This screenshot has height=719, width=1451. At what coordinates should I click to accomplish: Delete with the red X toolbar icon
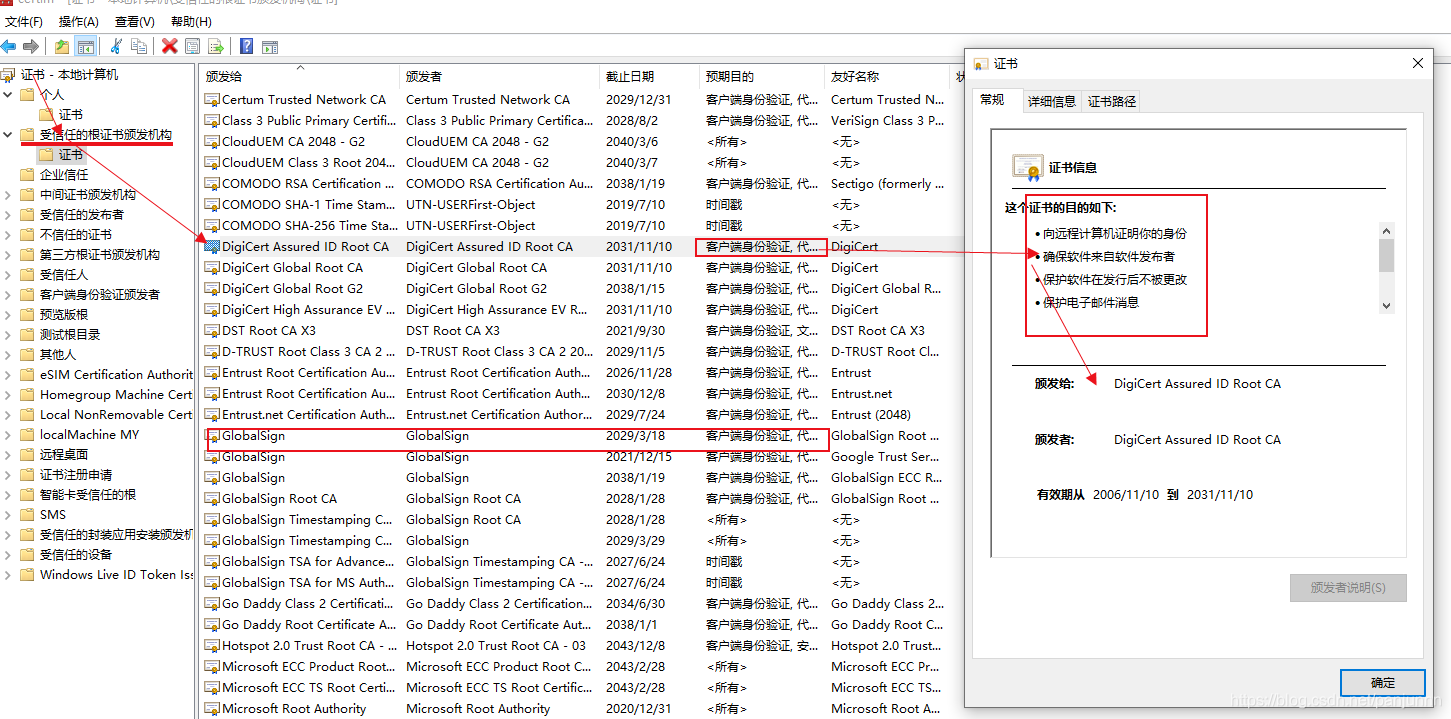point(170,46)
